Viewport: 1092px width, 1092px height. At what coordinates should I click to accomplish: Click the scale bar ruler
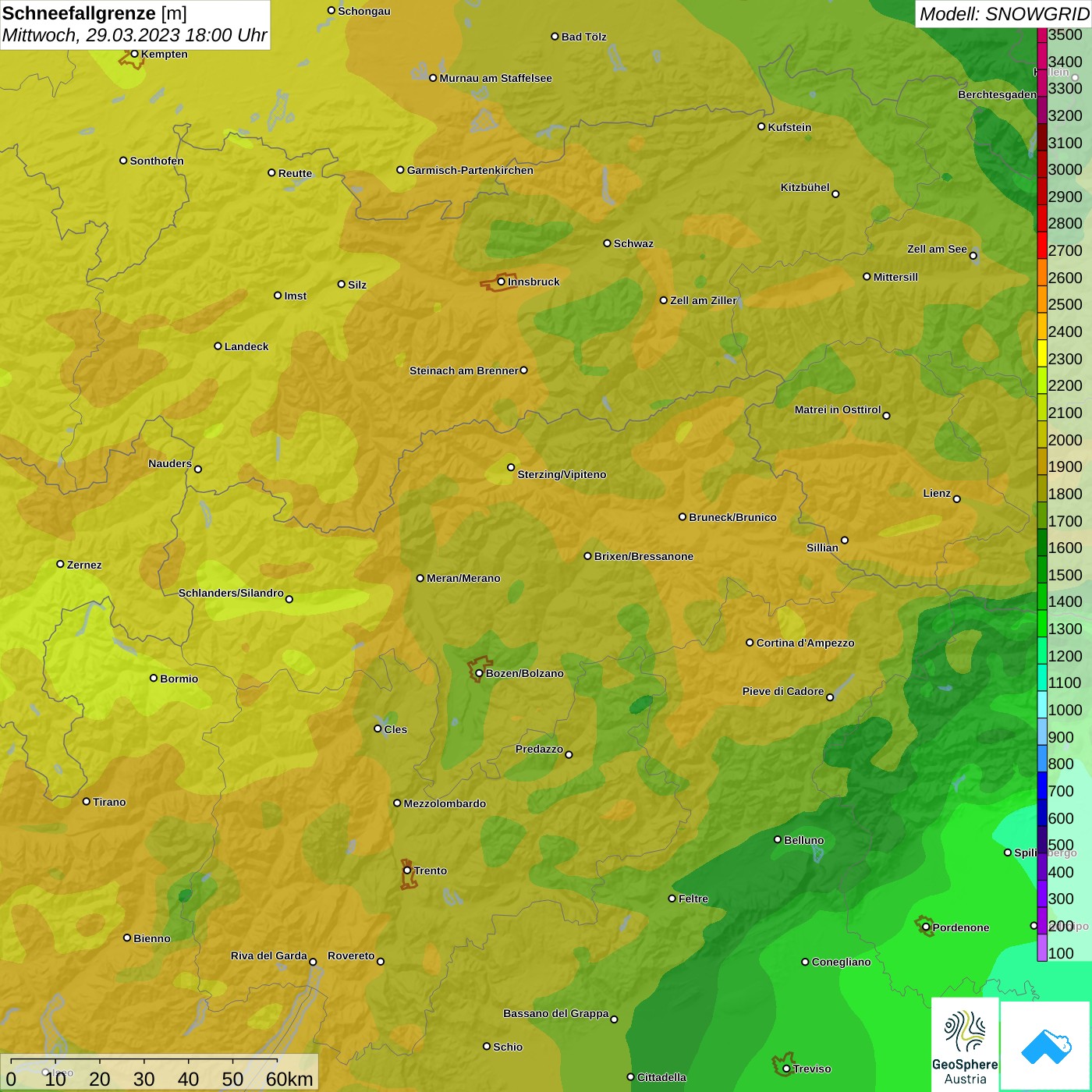144,1060
